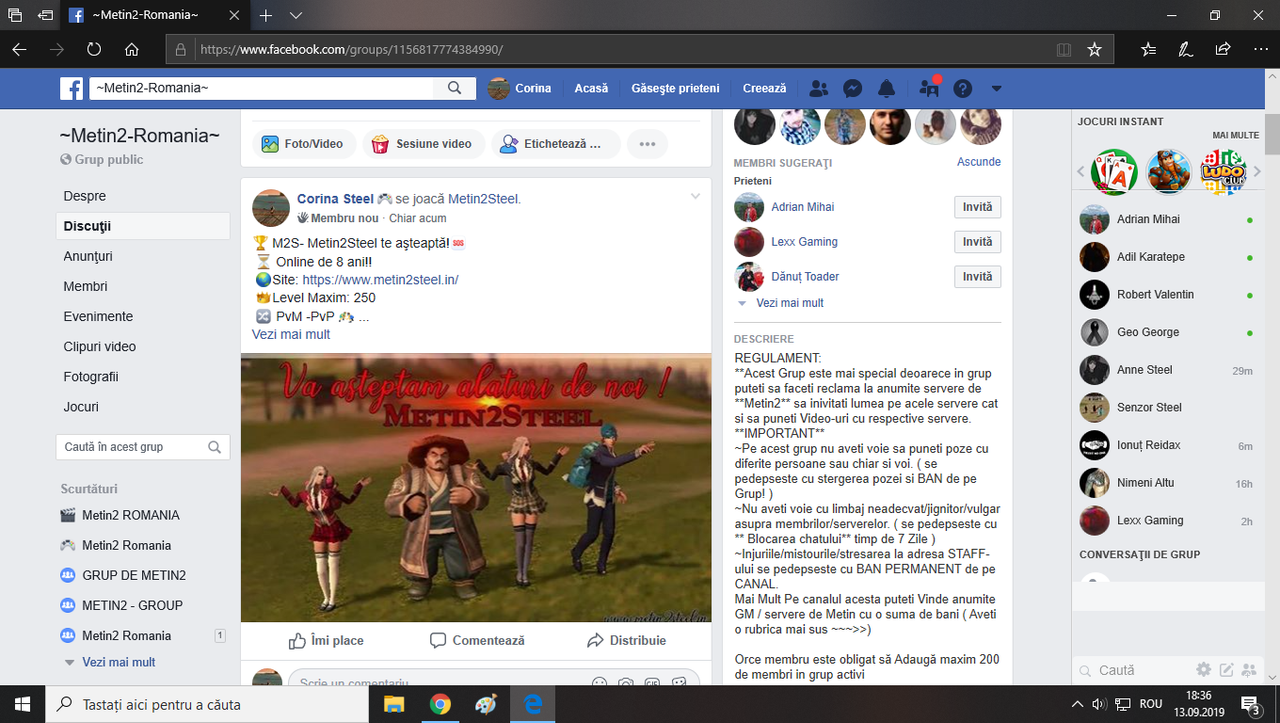Open the group updates icon with red badge
The image size is (1280, 723).
pyautogui.click(x=930, y=88)
